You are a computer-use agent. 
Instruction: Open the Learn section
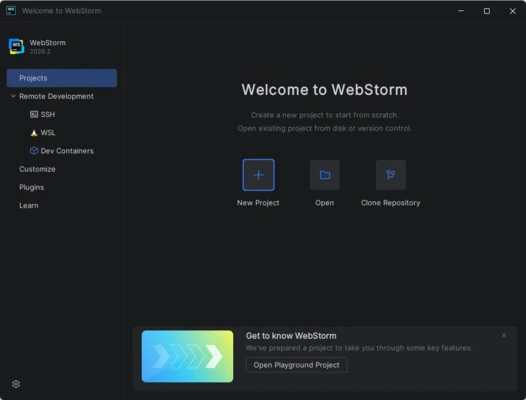[29, 205]
